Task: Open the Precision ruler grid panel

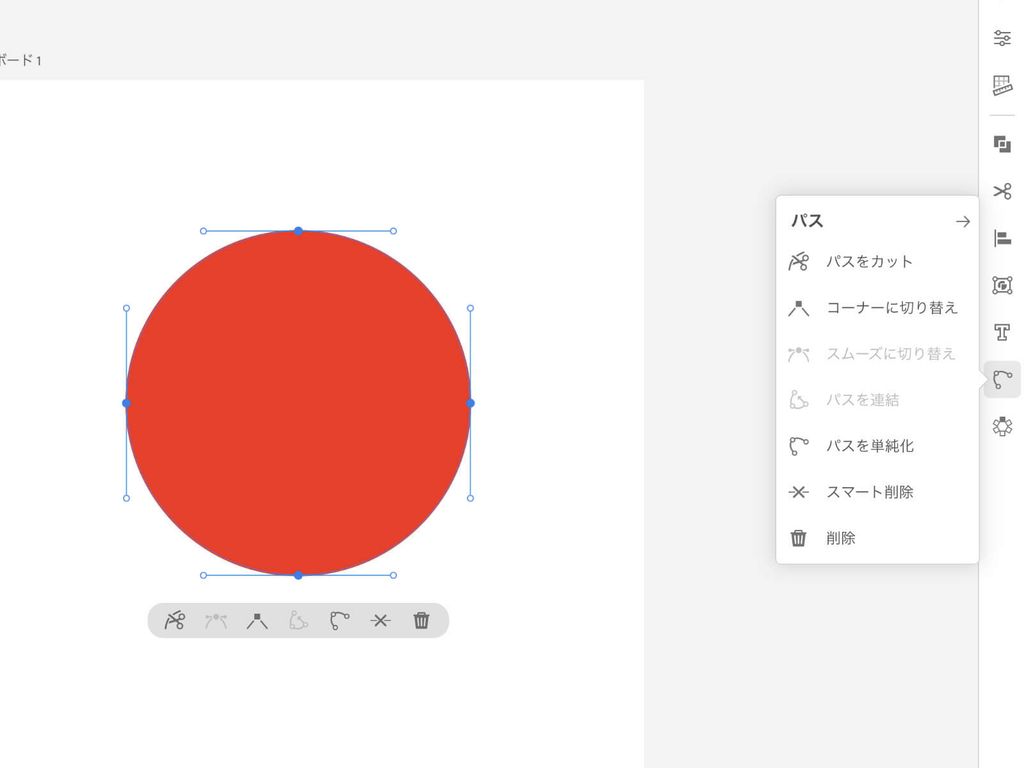Action: (x=1002, y=86)
